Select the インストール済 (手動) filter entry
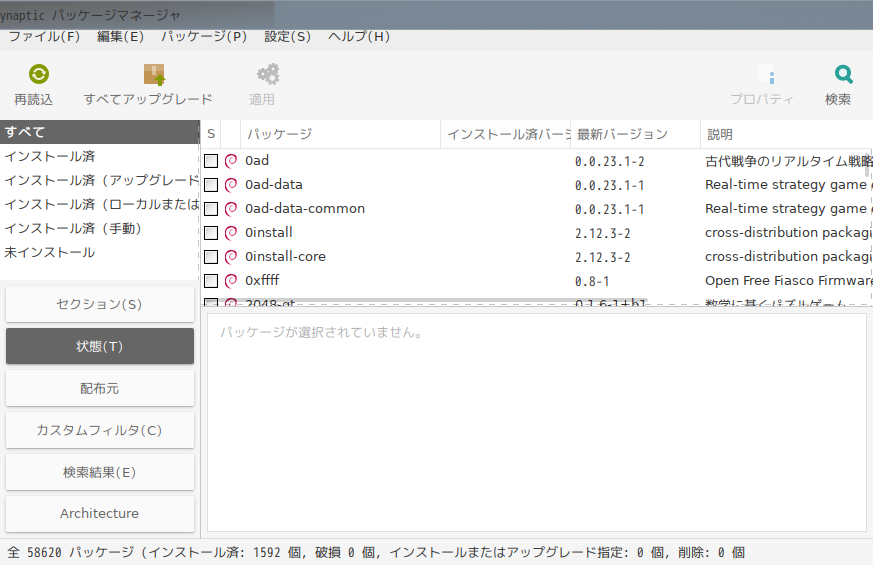The height and width of the screenshot is (565, 873). pos(100,228)
